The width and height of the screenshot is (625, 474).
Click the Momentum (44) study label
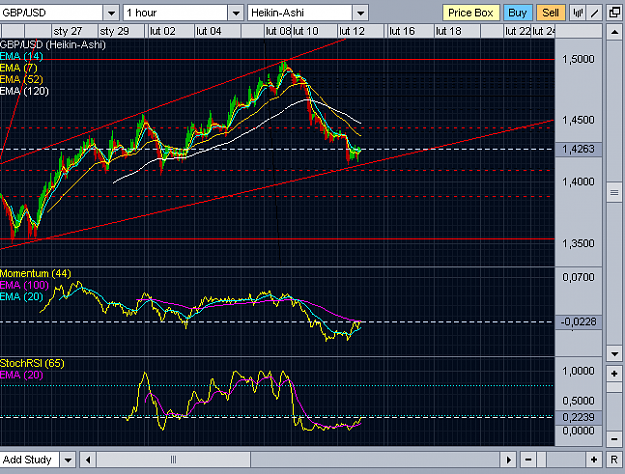pos(35,273)
